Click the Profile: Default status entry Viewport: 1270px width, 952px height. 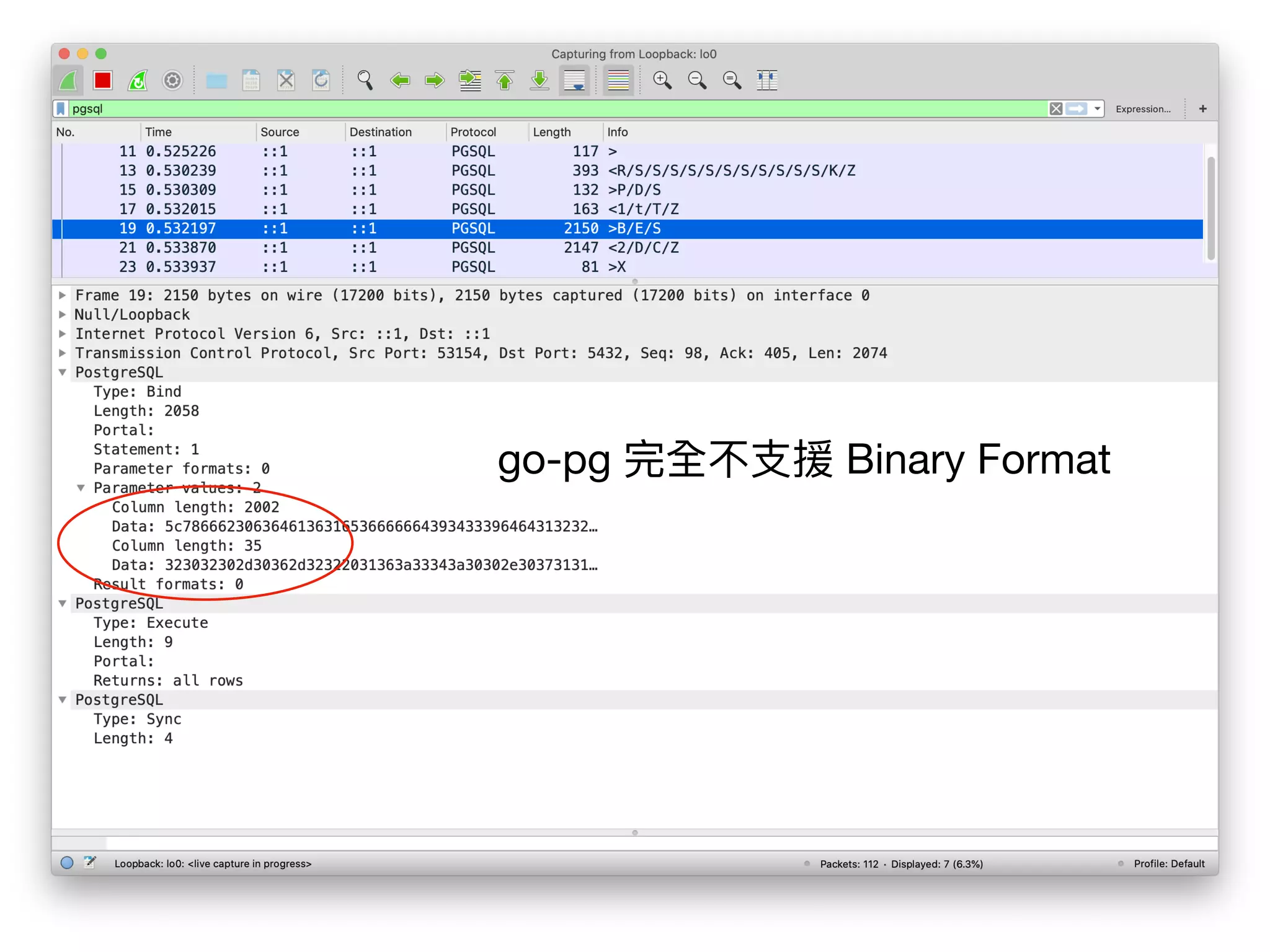[x=1169, y=864]
